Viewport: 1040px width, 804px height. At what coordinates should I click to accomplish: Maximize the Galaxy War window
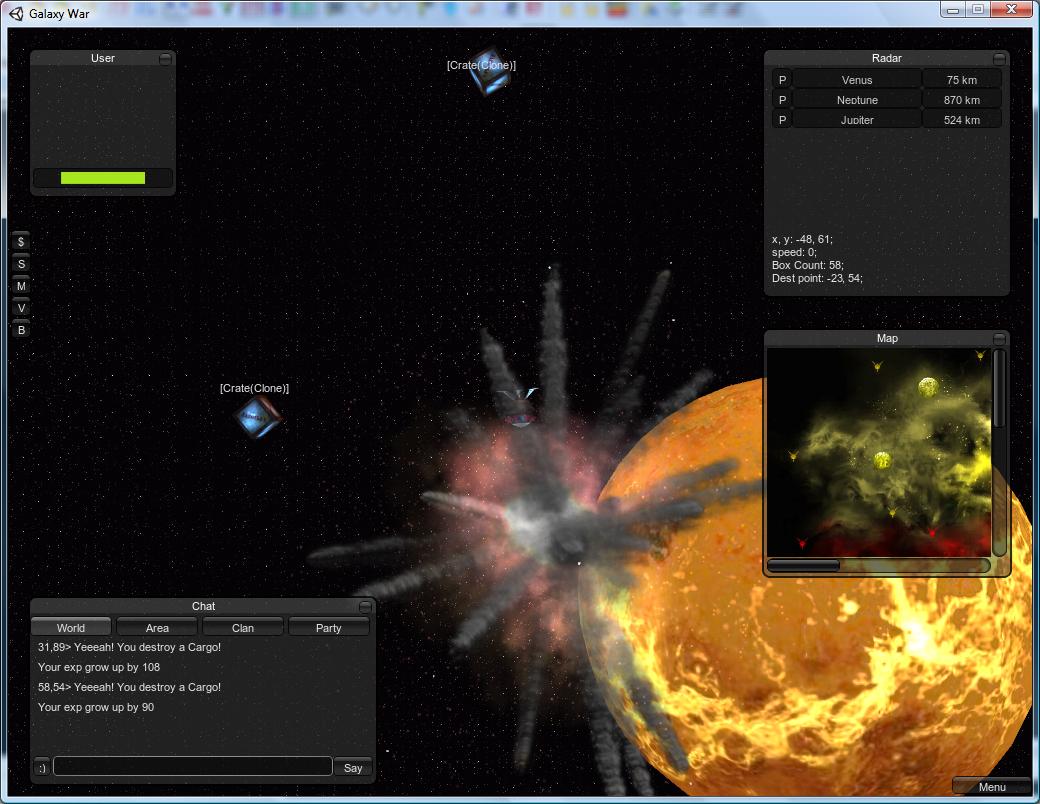(978, 9)
